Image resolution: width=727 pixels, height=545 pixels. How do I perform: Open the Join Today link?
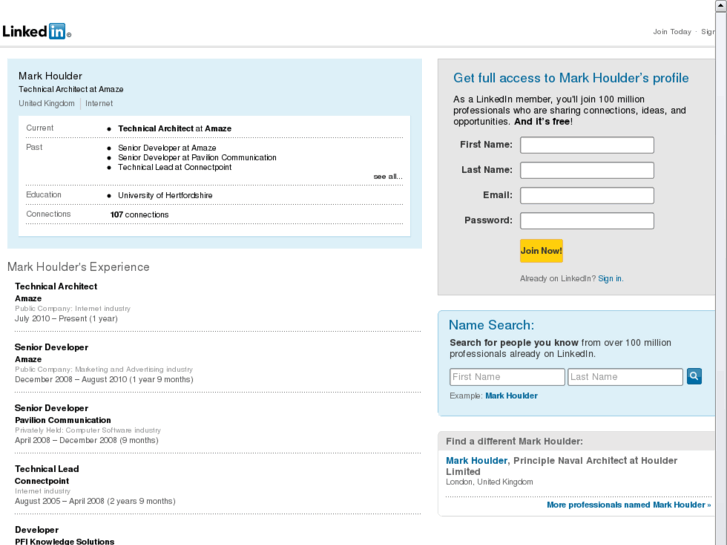pos(672,32)
